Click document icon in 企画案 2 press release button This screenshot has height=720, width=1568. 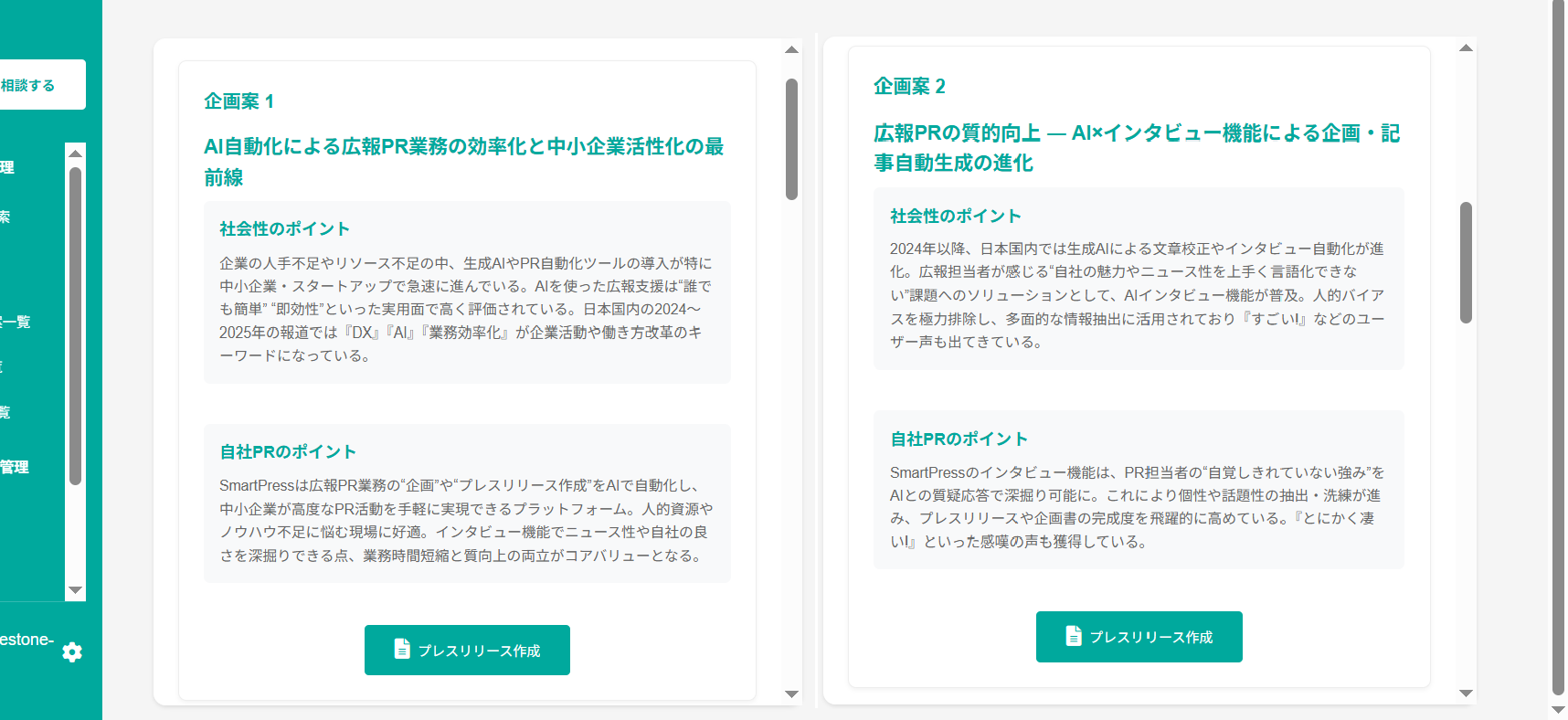[x=1074, y=636]
